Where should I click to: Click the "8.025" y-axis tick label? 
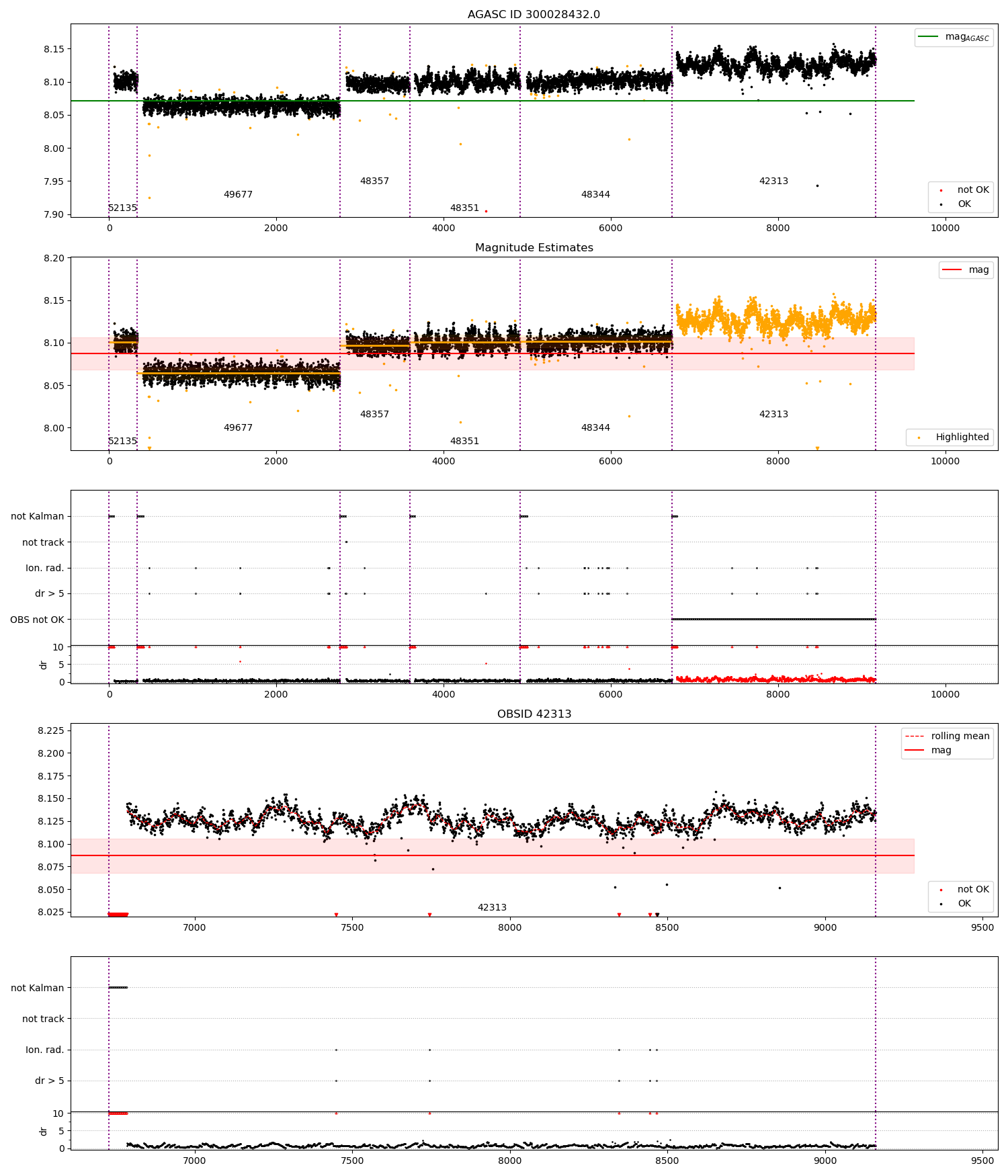tap(51, 912)
